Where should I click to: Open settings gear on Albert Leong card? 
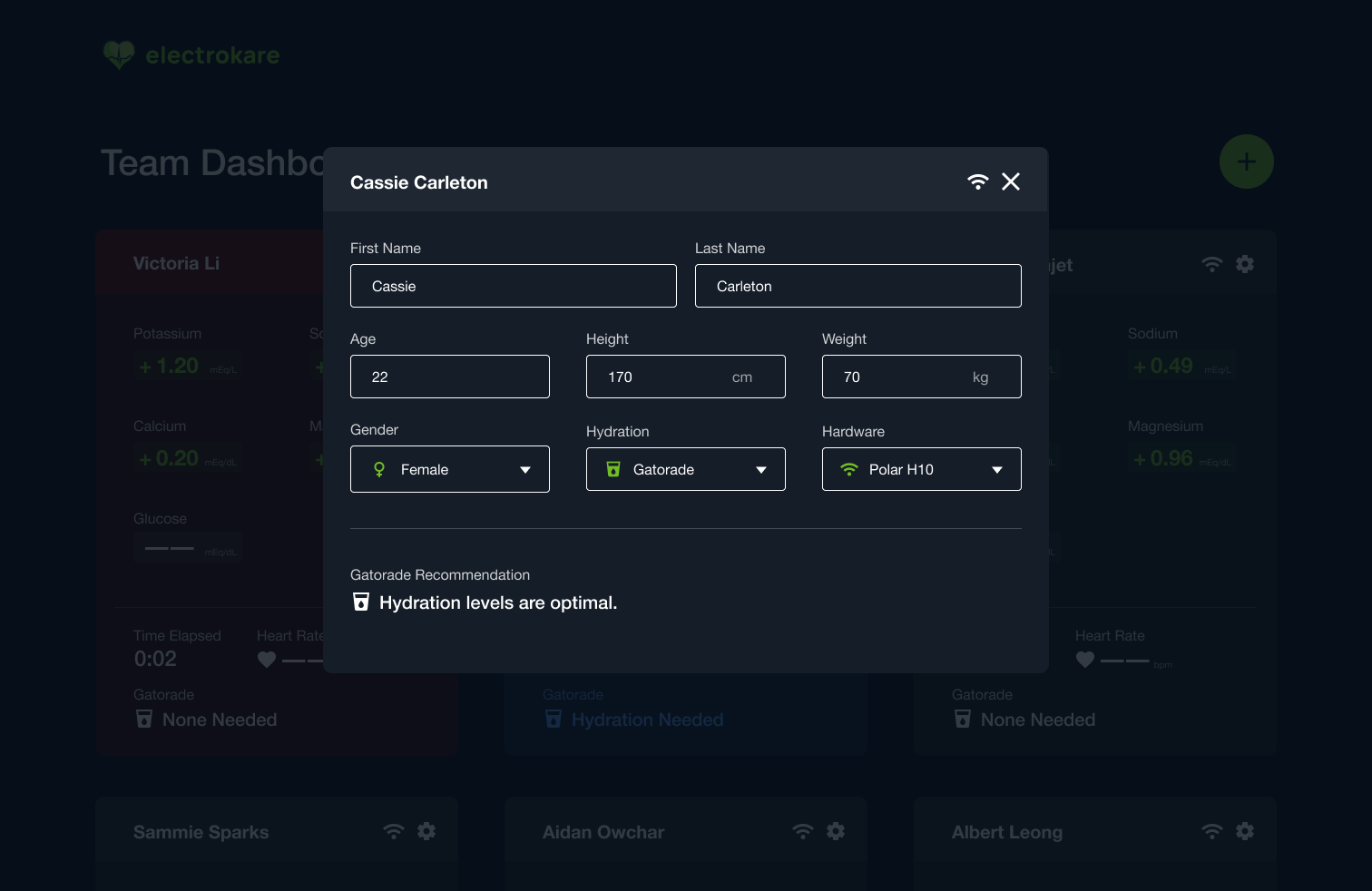[x=1245, y=831]
